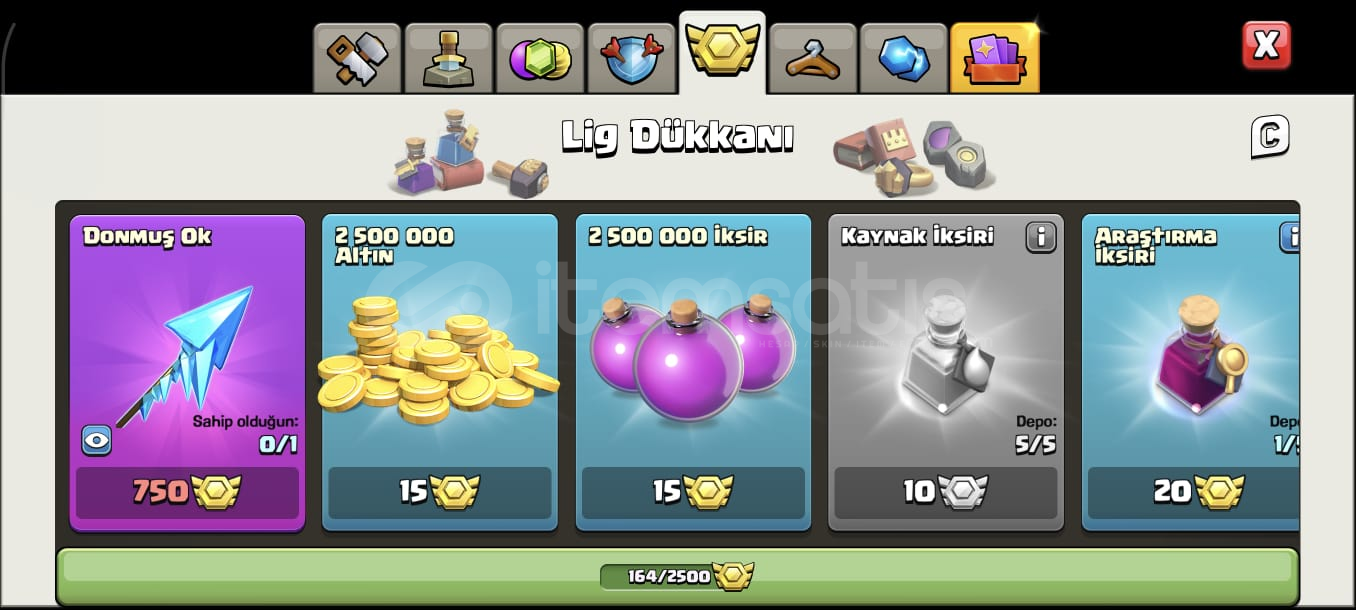Open the gems and resources tab

539,58
